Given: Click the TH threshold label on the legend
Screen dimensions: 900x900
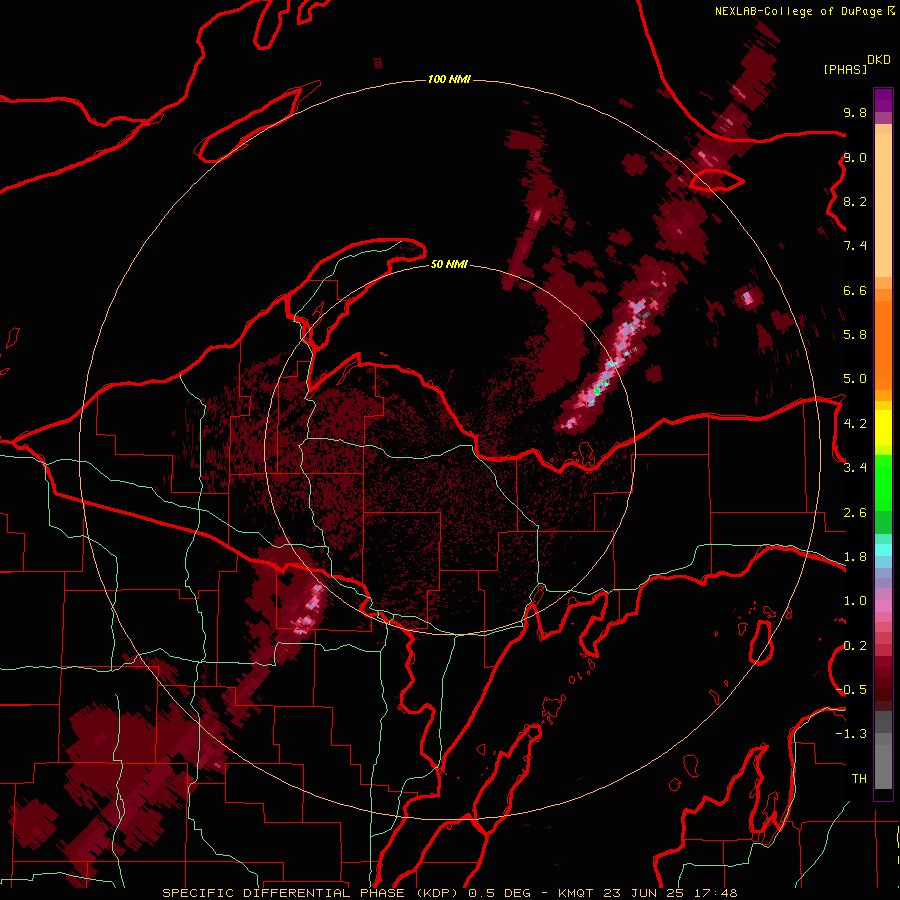Looking at the screenshot, I should [859, 779].
